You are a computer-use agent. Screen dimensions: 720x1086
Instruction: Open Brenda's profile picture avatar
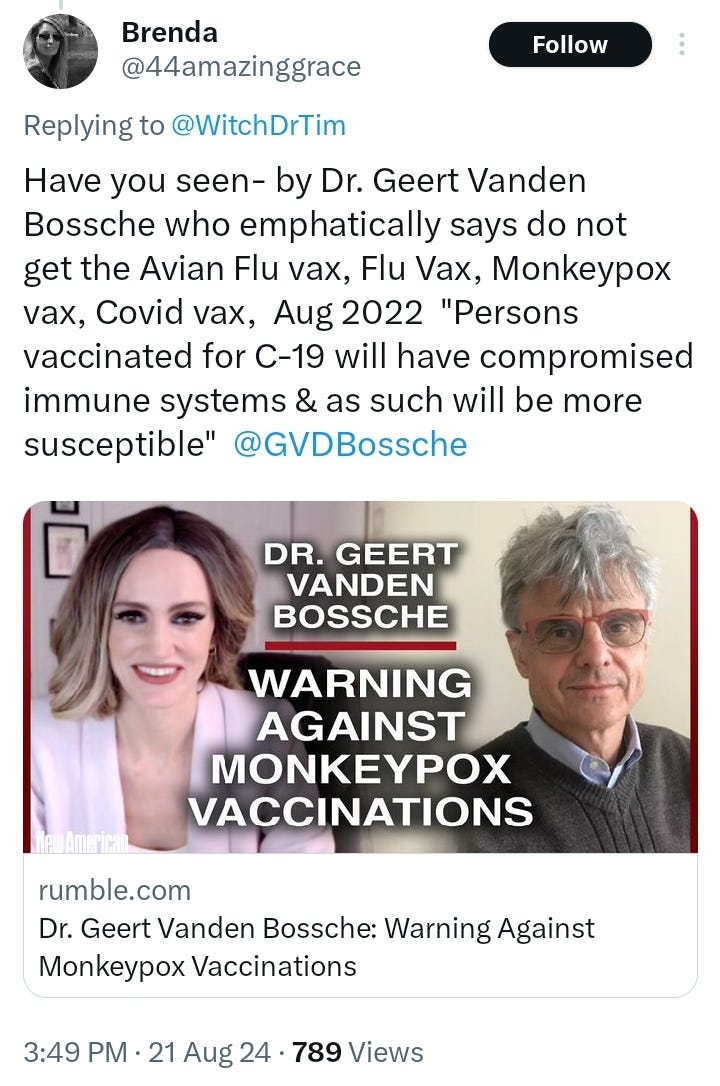60,52
